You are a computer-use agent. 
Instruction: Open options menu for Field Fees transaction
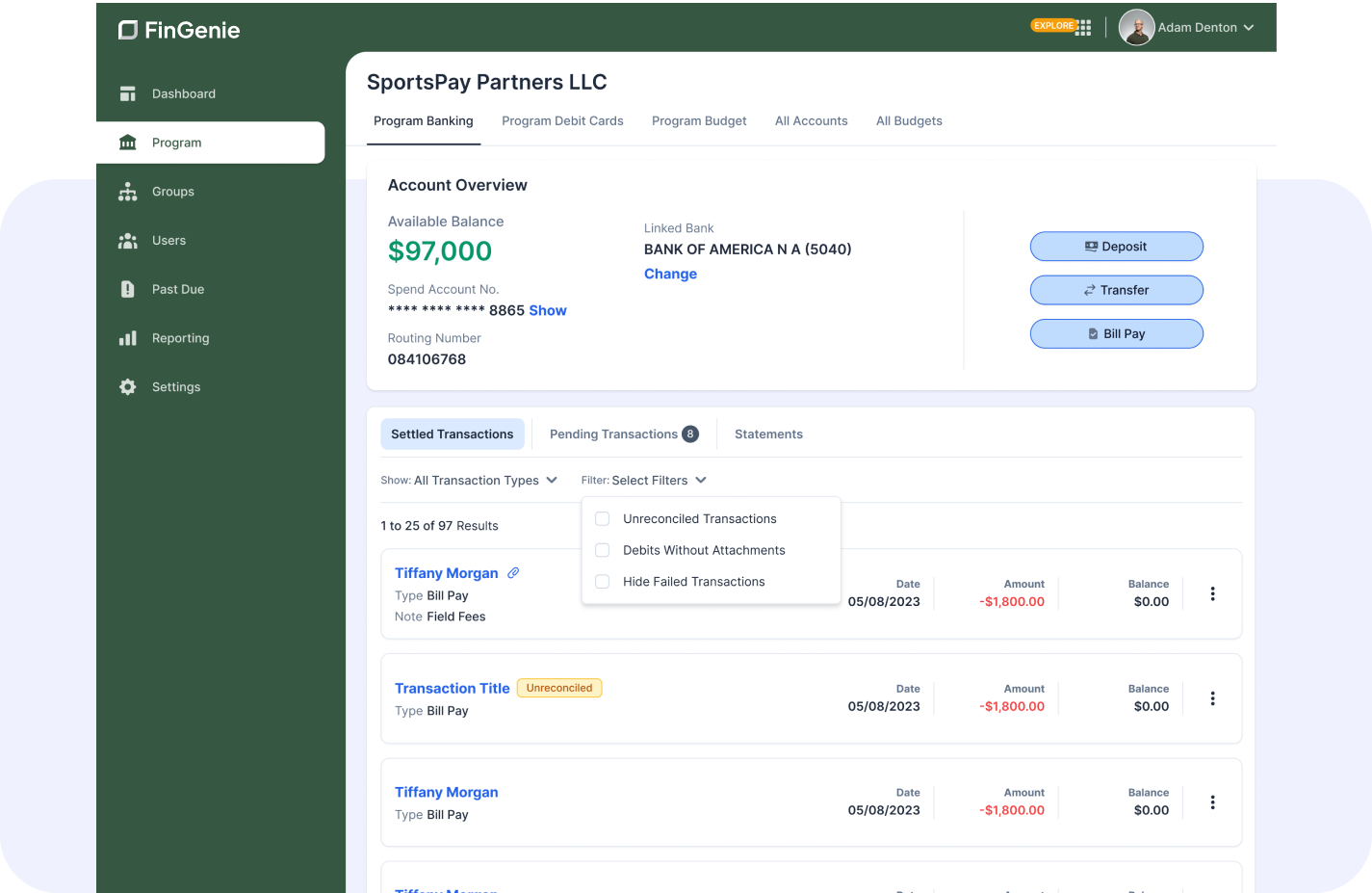tap(1212, 593)
